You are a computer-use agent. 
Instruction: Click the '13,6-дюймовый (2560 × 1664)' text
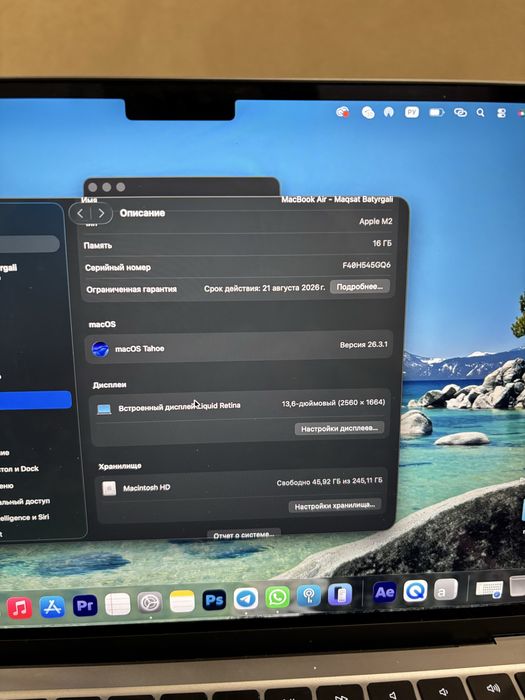333,403
